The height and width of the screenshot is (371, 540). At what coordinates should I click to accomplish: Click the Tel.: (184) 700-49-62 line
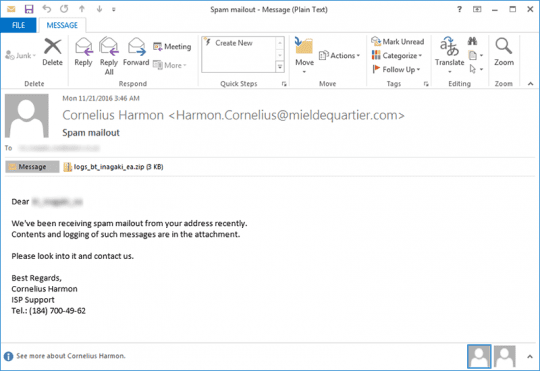49,311
